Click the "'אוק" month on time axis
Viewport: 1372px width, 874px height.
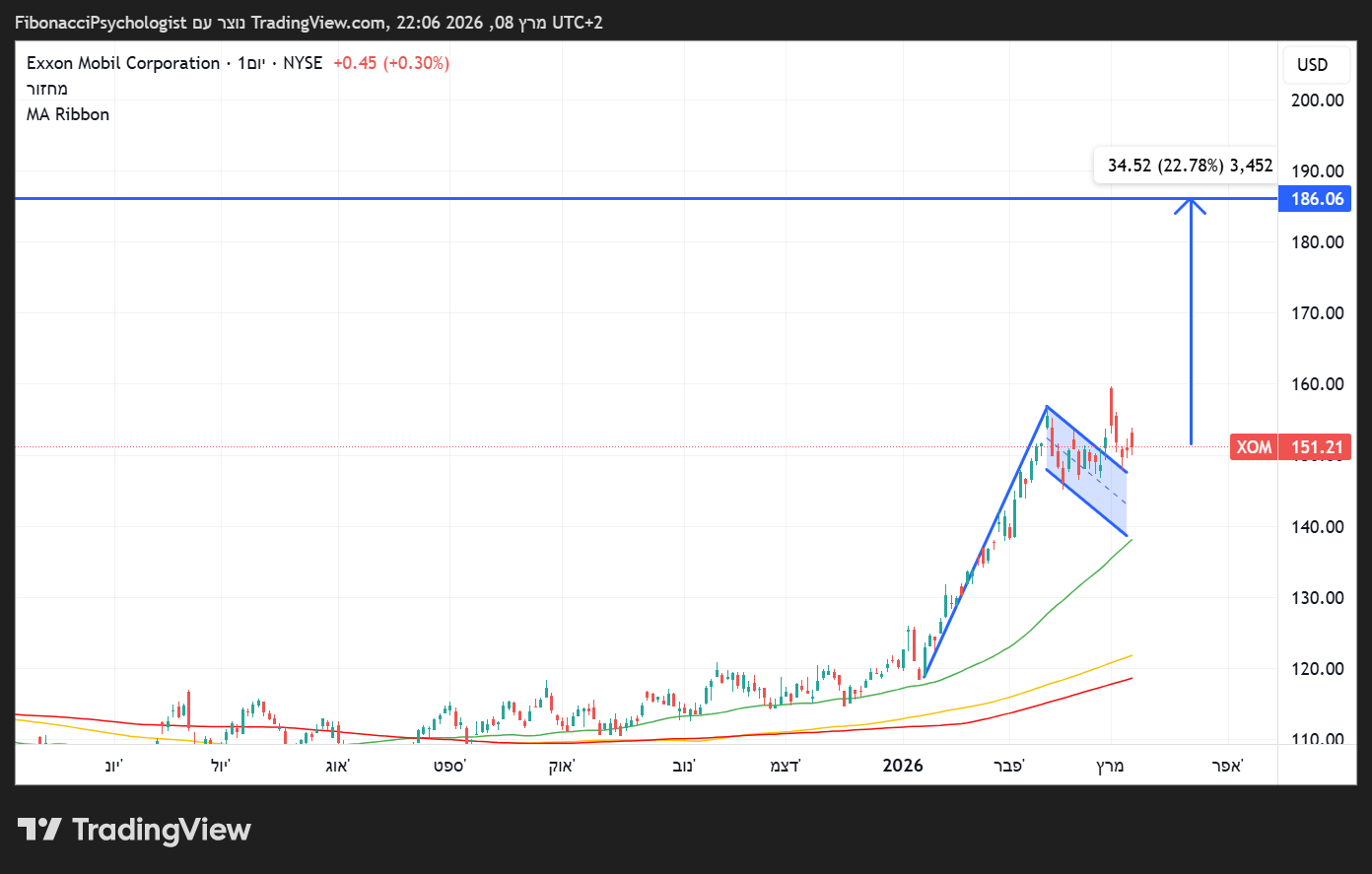562,766
